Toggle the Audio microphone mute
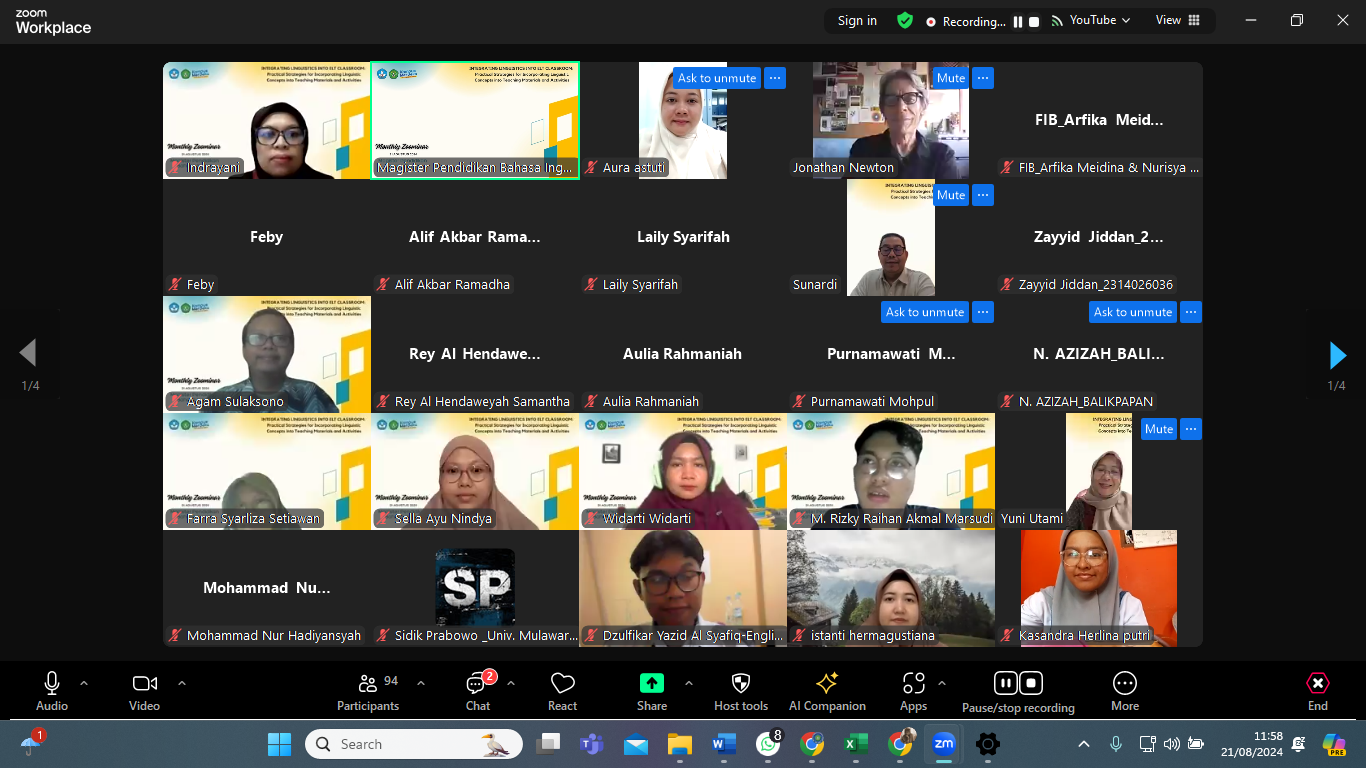The width and height of the screenshot is (1366, 768). pos(52,691)
